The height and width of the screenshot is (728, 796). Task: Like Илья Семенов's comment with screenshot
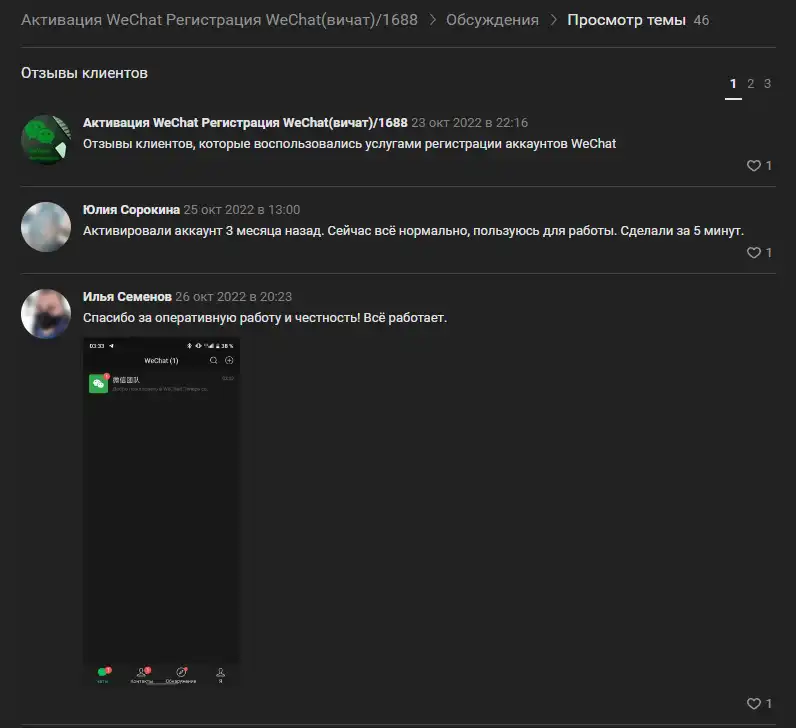(759, 703)
